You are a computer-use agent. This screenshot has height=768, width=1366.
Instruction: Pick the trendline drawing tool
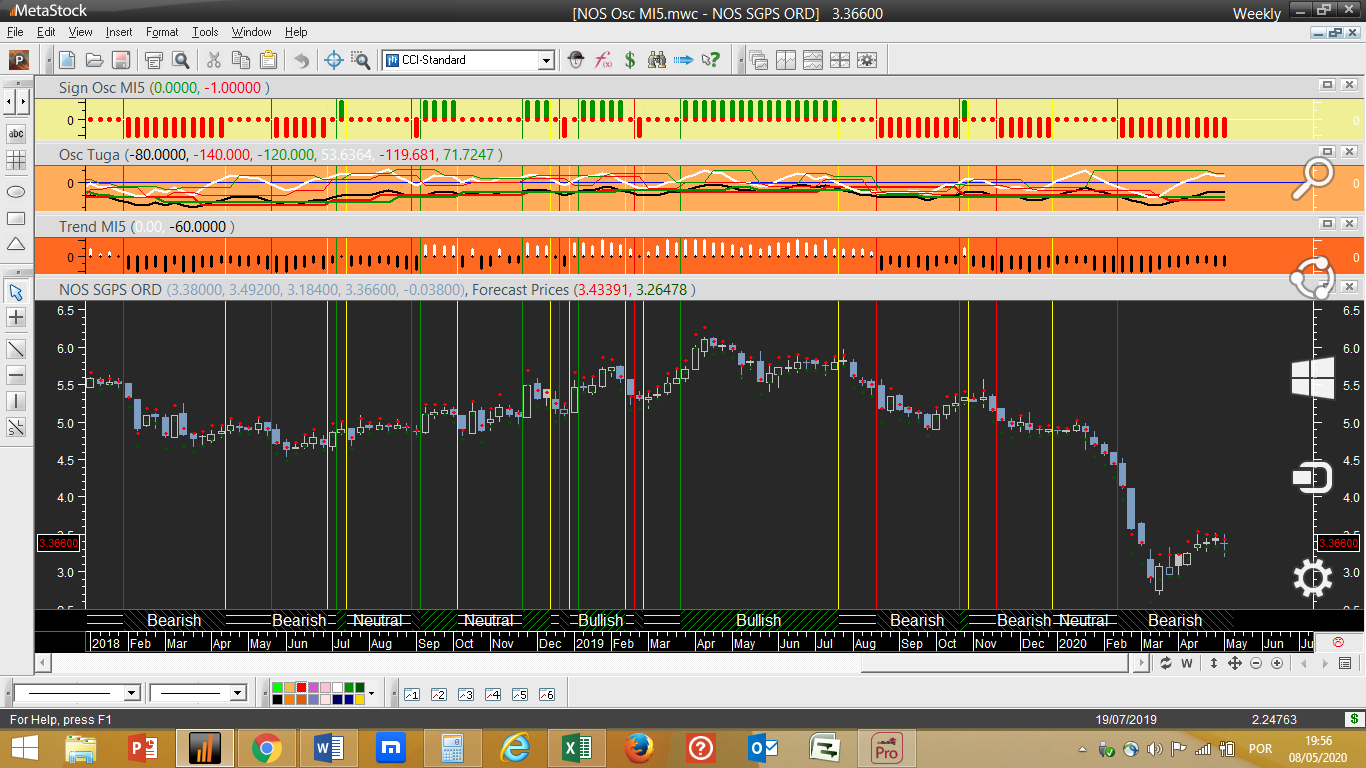16,349
